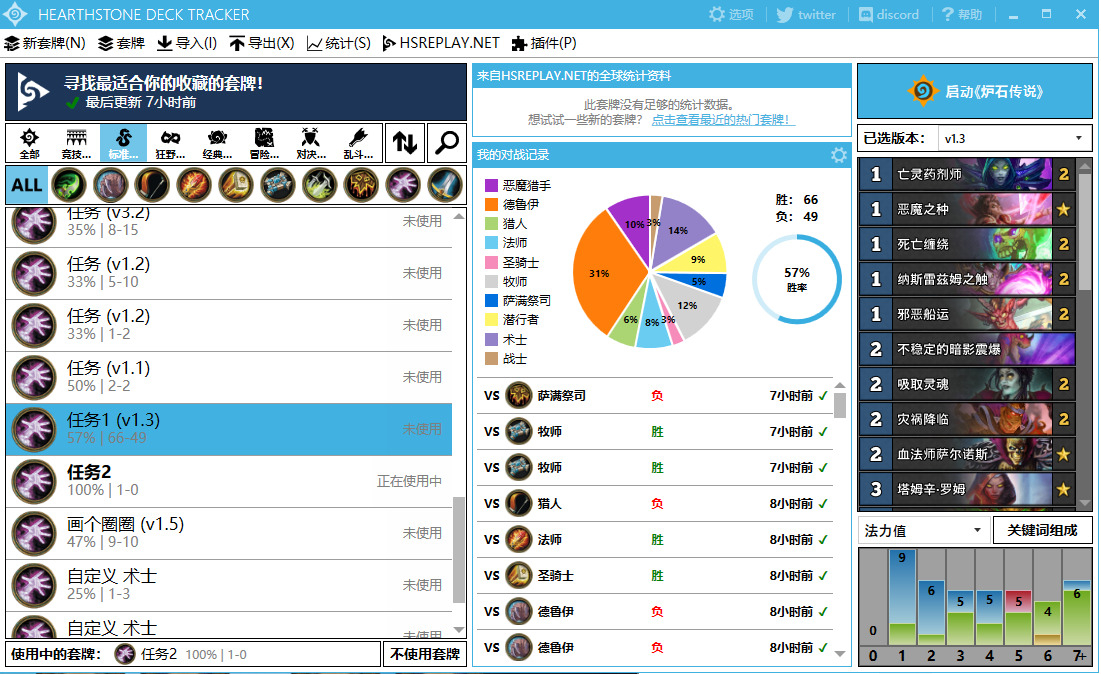Open the 导入(I) import menu
The image size is (1101, 674).
tap(186, 44)
